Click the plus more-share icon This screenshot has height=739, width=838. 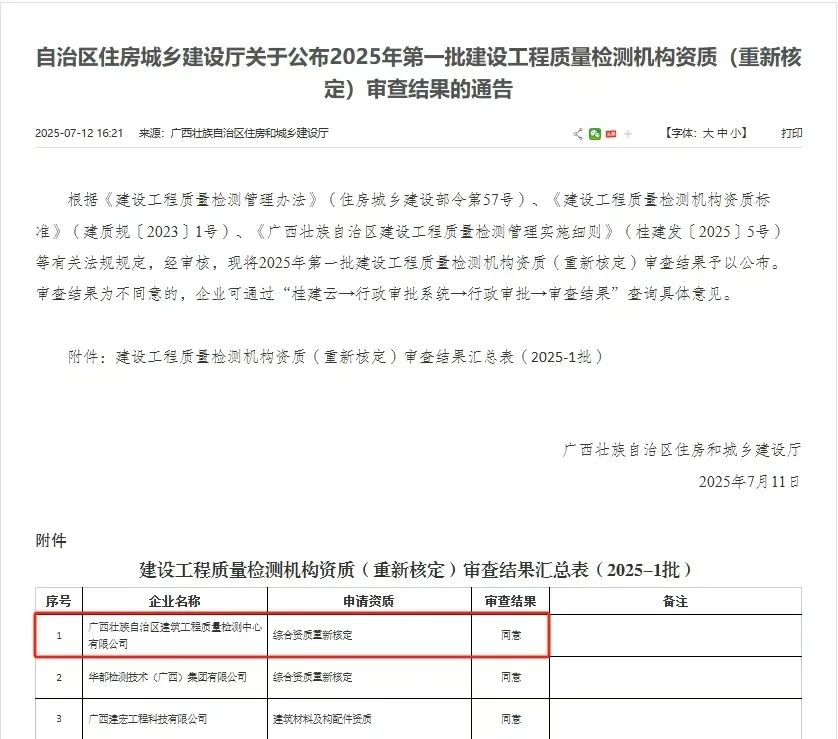(x=628, y=134)
